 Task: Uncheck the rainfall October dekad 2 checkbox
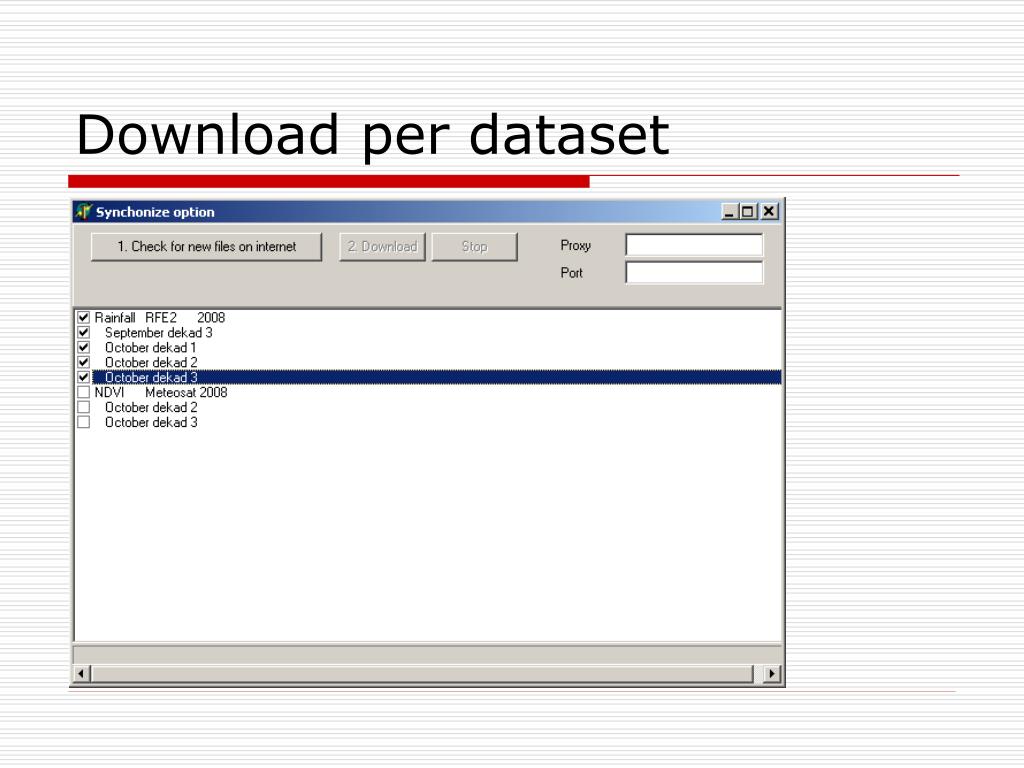[x=84, y=362]
